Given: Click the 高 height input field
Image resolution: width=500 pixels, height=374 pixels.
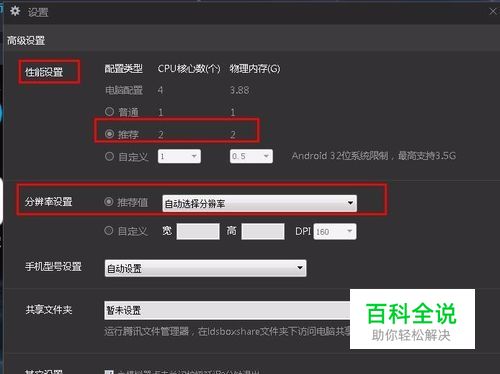Looking at the screenshot, I should pos(263,231).
